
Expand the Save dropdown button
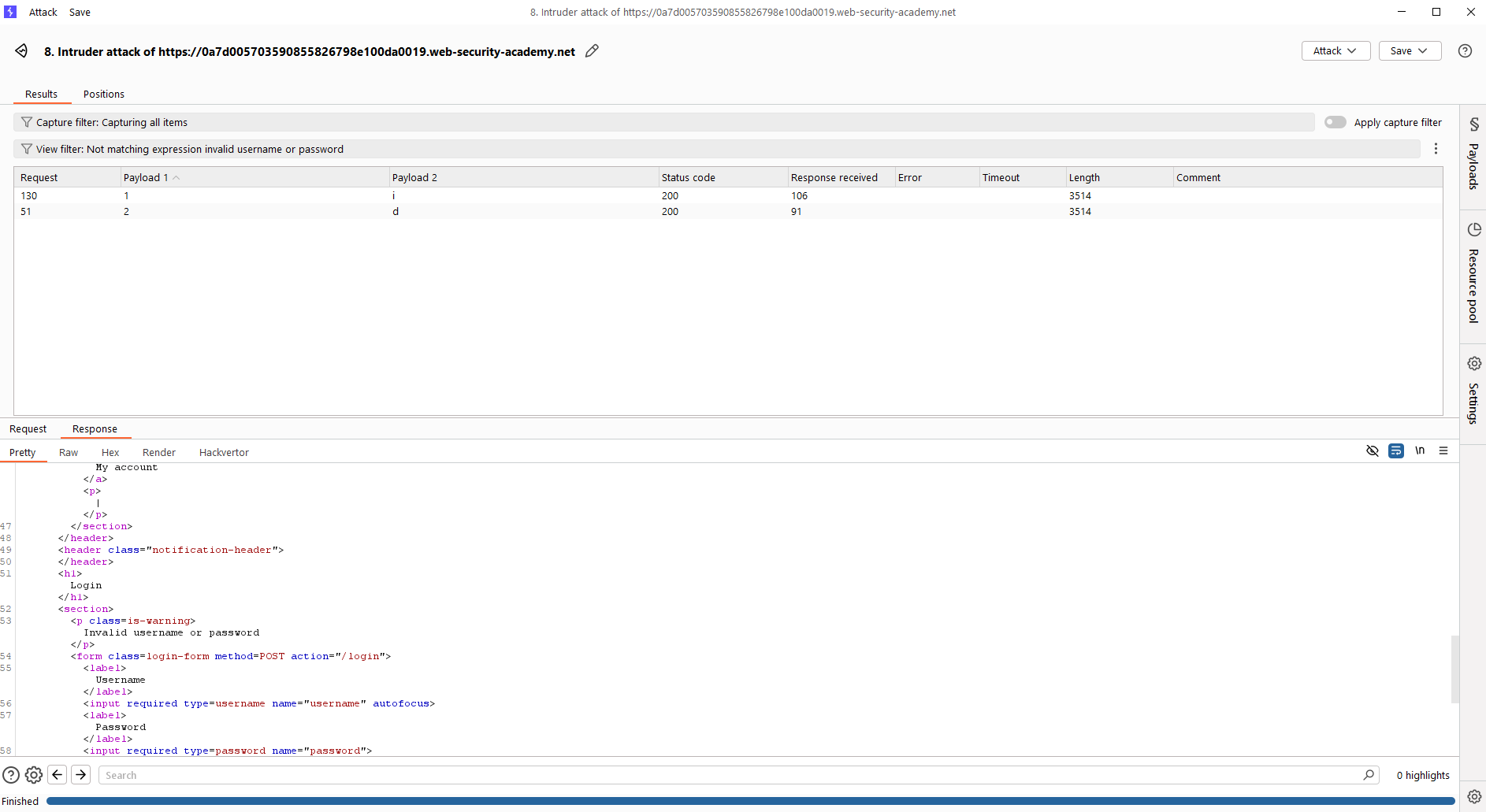[1409, 51]
